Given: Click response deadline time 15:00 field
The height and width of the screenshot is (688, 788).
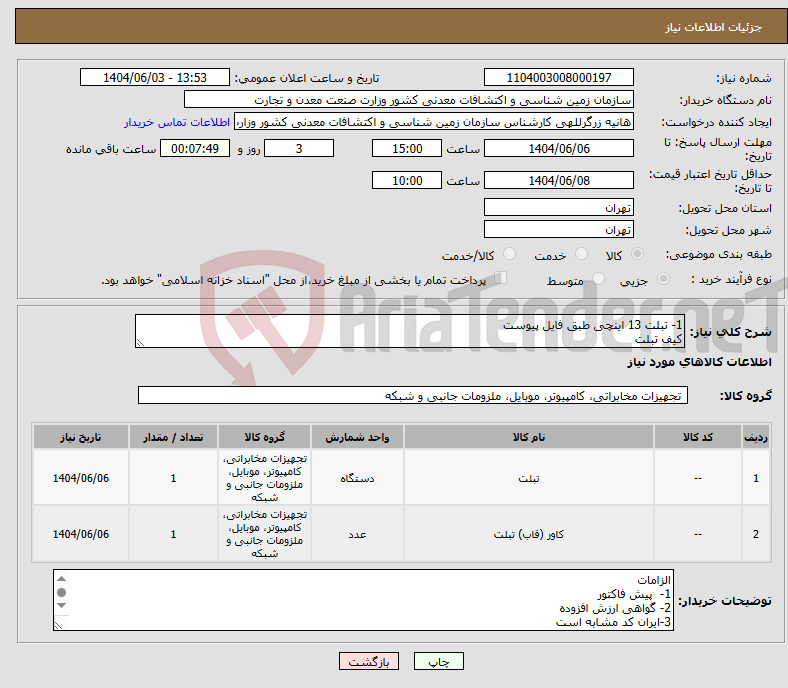Looking at the screenshot, I should 407,148.
